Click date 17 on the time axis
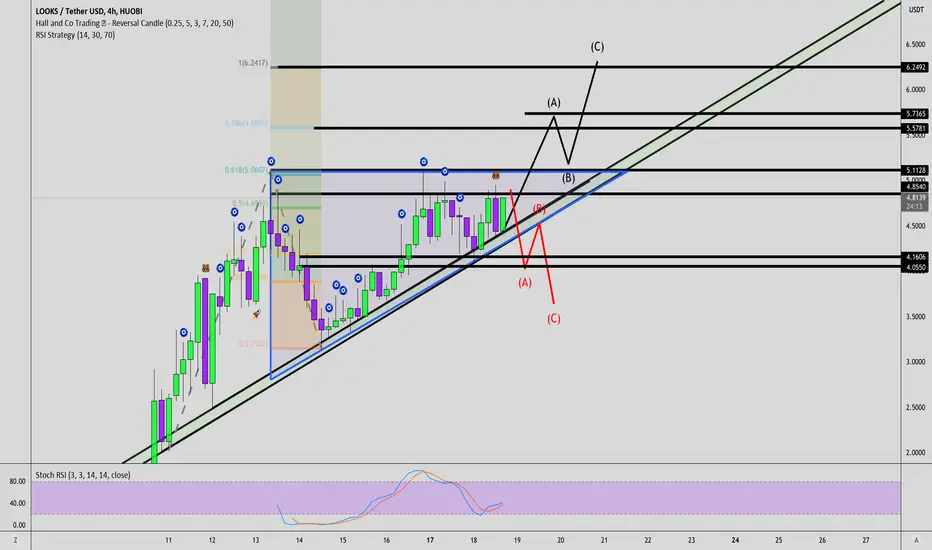The width and height of the screenshot is (932, 550). pyautogui.click(x=430, y=540)
